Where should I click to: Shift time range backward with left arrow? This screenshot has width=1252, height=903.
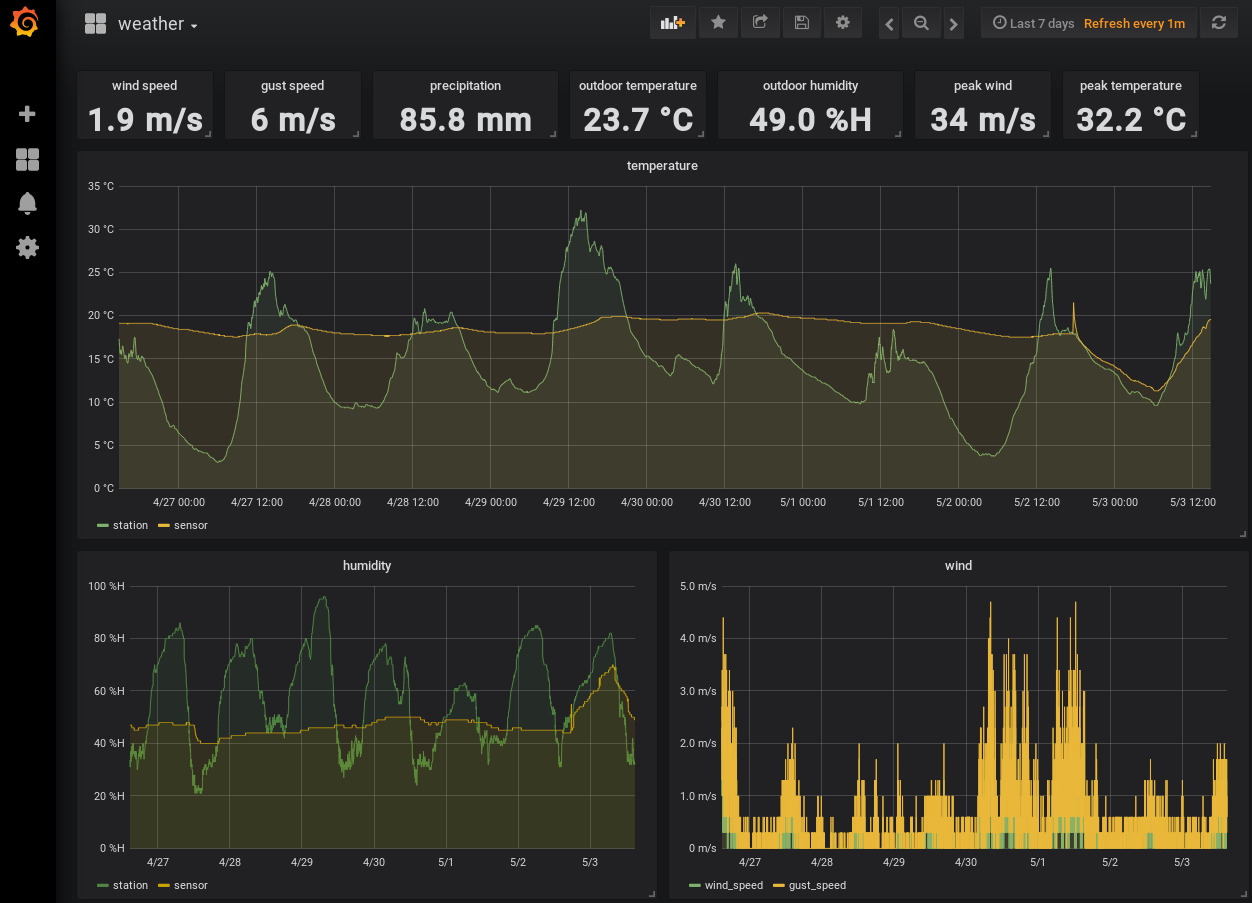pos(889,24)
